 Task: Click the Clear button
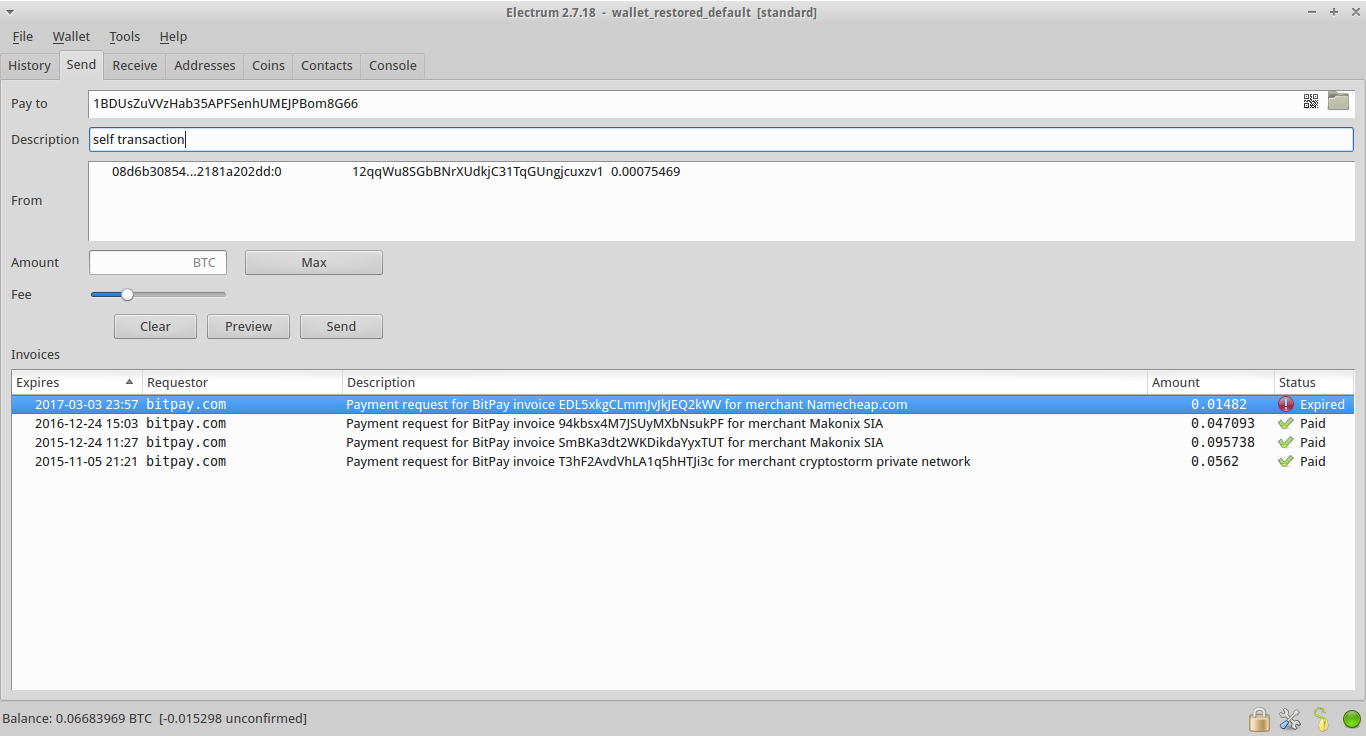[155, 327]
